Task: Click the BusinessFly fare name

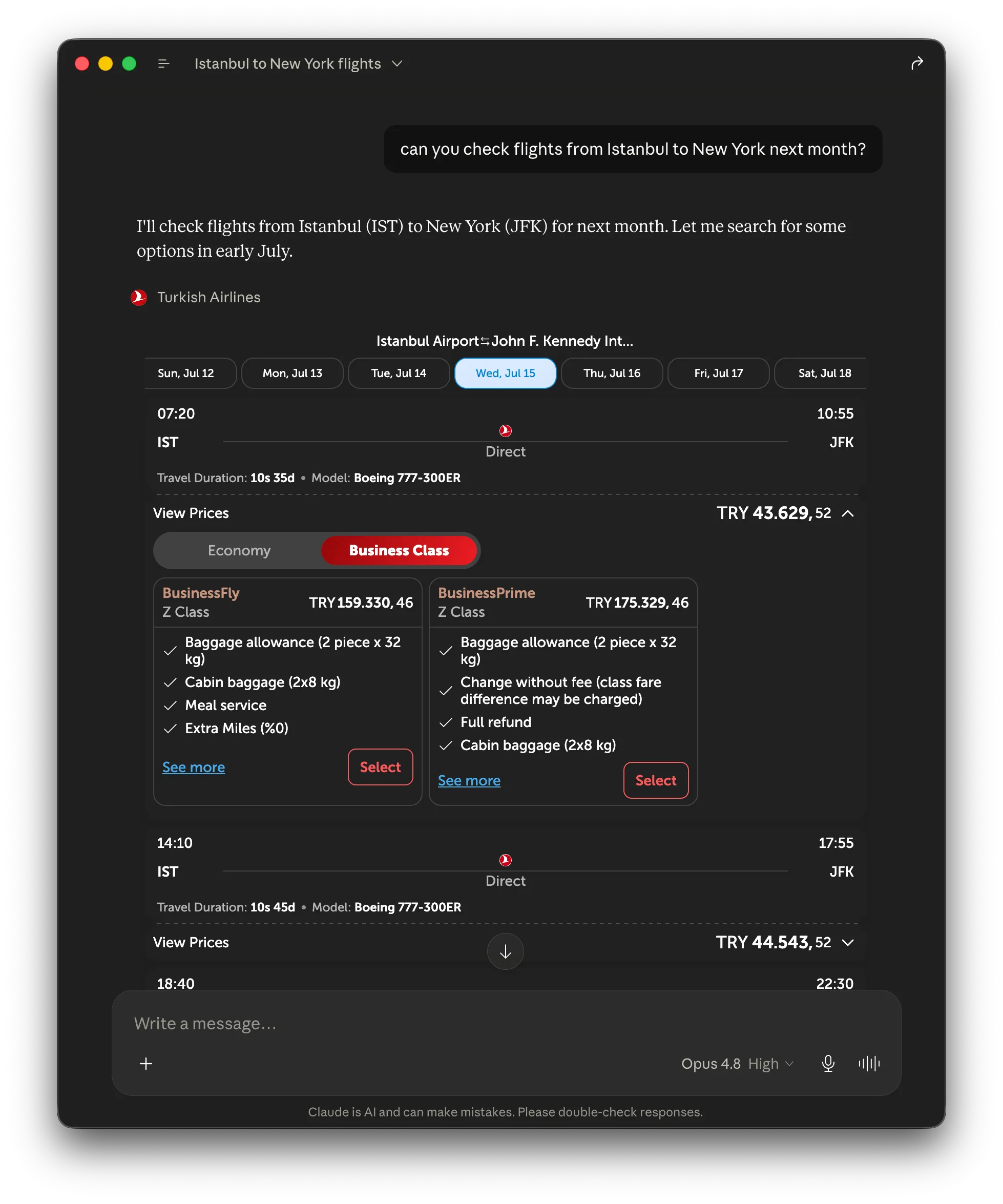Action: 201,593
